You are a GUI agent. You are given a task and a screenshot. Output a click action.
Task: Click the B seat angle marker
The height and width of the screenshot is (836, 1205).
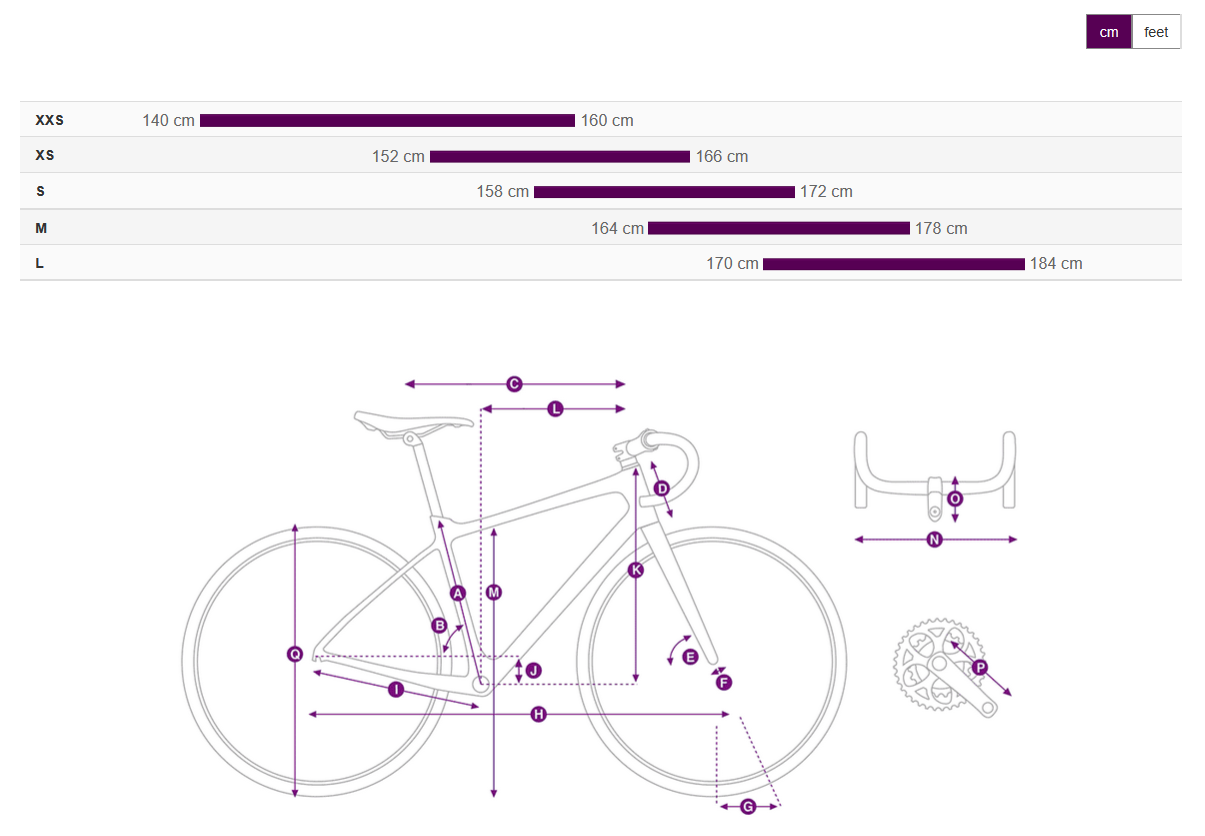438,625
